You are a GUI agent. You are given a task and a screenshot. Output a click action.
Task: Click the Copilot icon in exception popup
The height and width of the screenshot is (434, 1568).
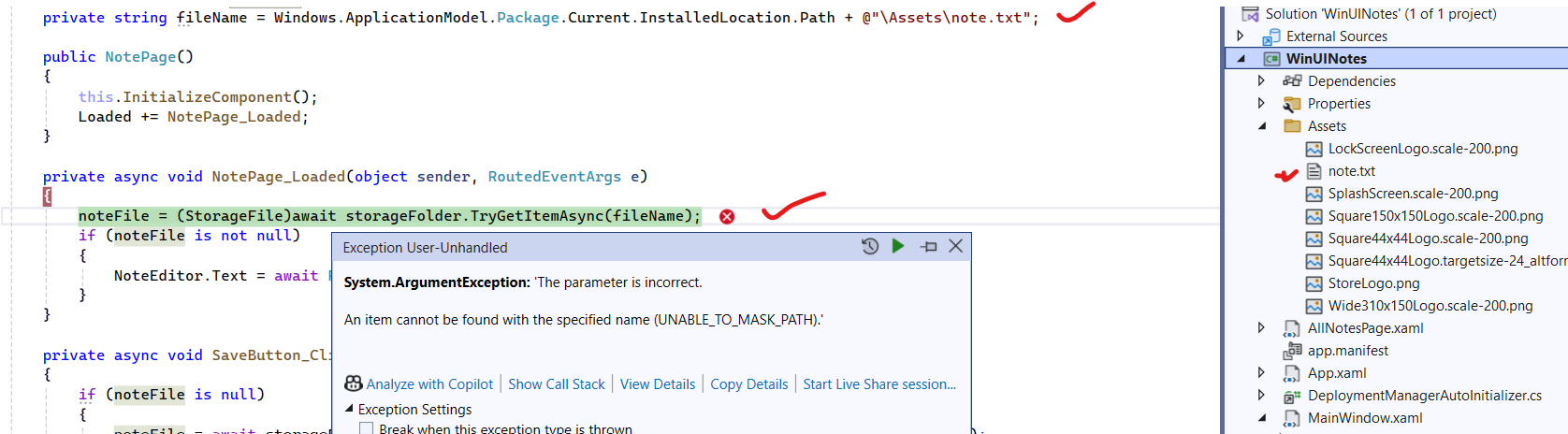pyautogui.click(x=354, y=383)
